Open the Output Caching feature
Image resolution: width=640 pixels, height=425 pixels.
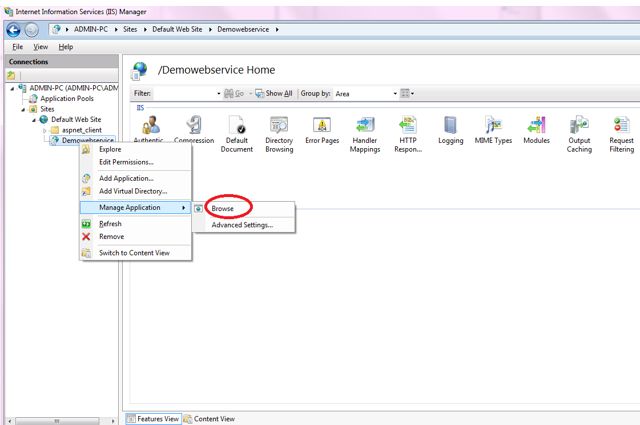[x=579, y=134]
